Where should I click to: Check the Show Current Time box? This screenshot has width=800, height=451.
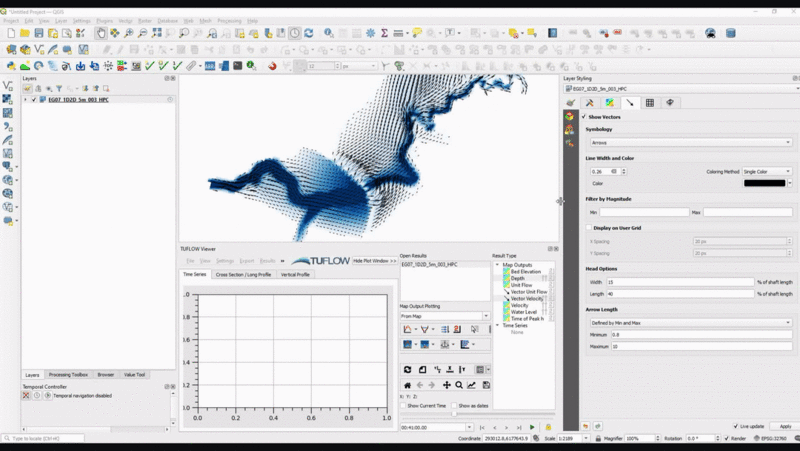pyautogui.click(x=403, y=406)
